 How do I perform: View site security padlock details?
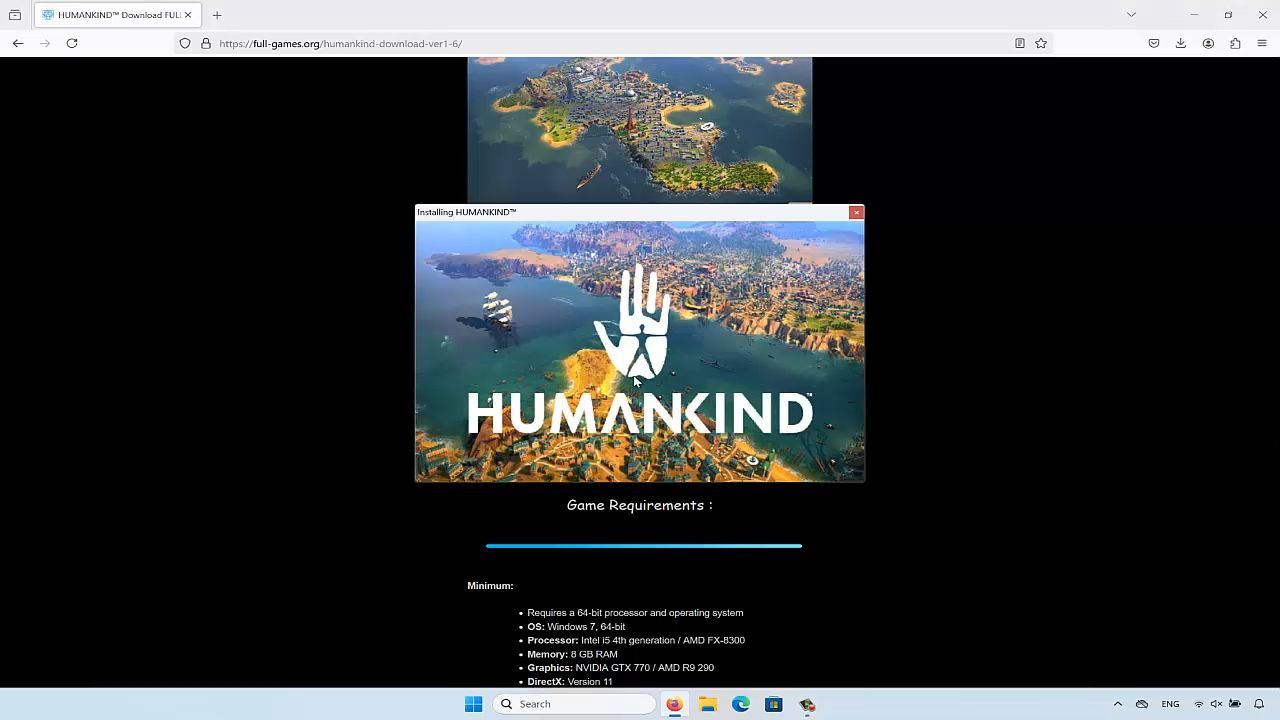click(206, 43)
